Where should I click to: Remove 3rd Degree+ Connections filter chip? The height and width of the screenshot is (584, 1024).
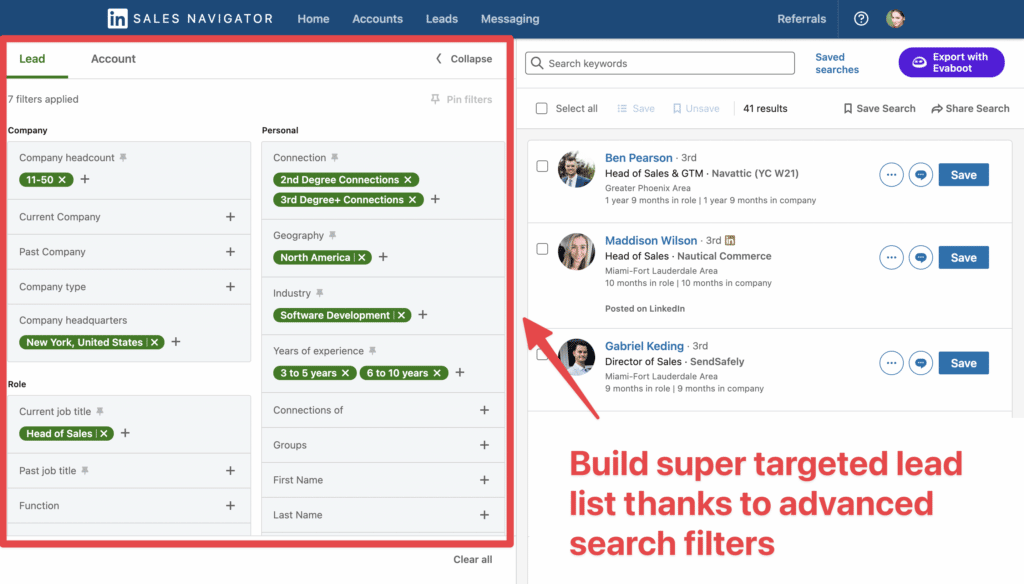coord(413,200)
